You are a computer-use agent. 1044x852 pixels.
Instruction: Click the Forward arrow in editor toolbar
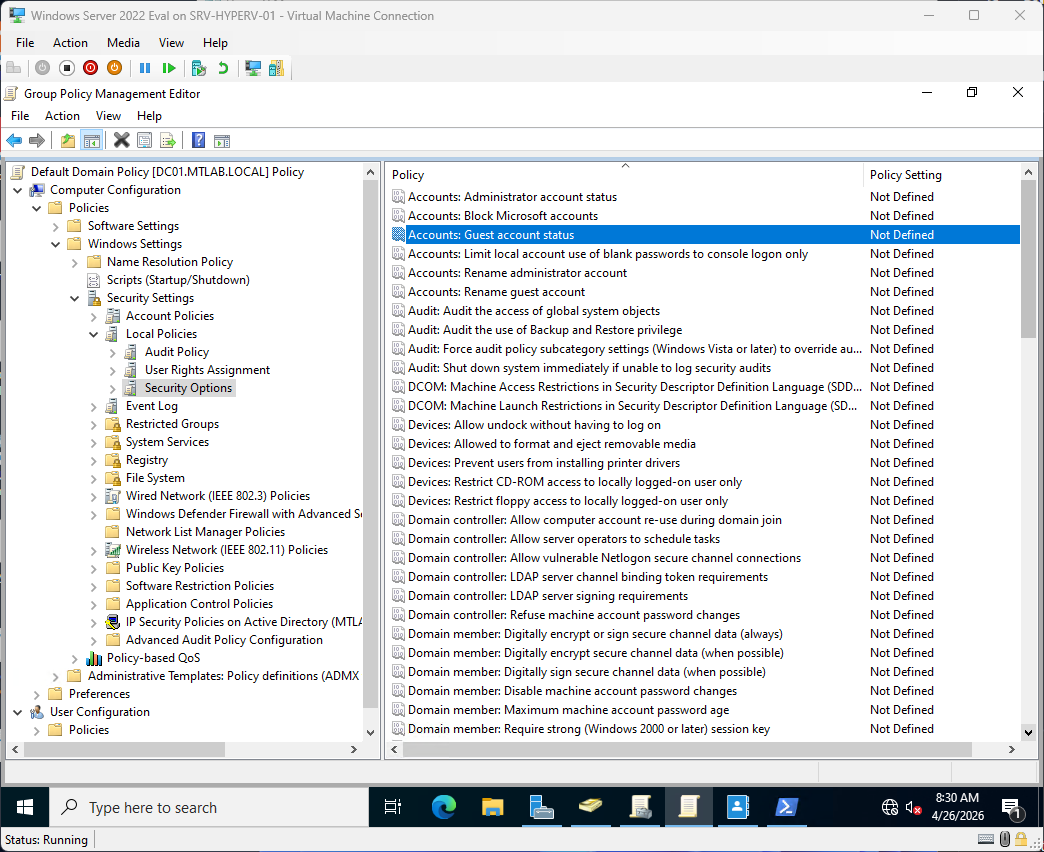[37, 140]
